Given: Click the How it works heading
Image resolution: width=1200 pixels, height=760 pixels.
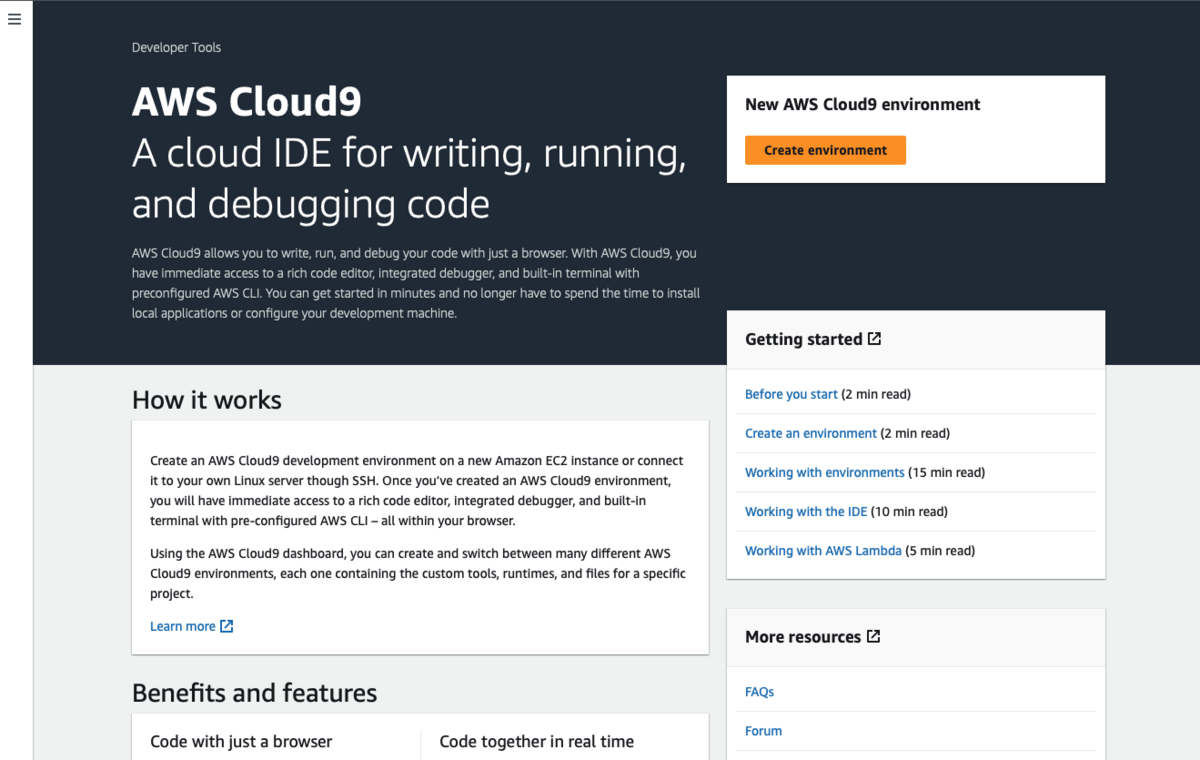Looking at the screenshot, I should click(x=207, y=400).
